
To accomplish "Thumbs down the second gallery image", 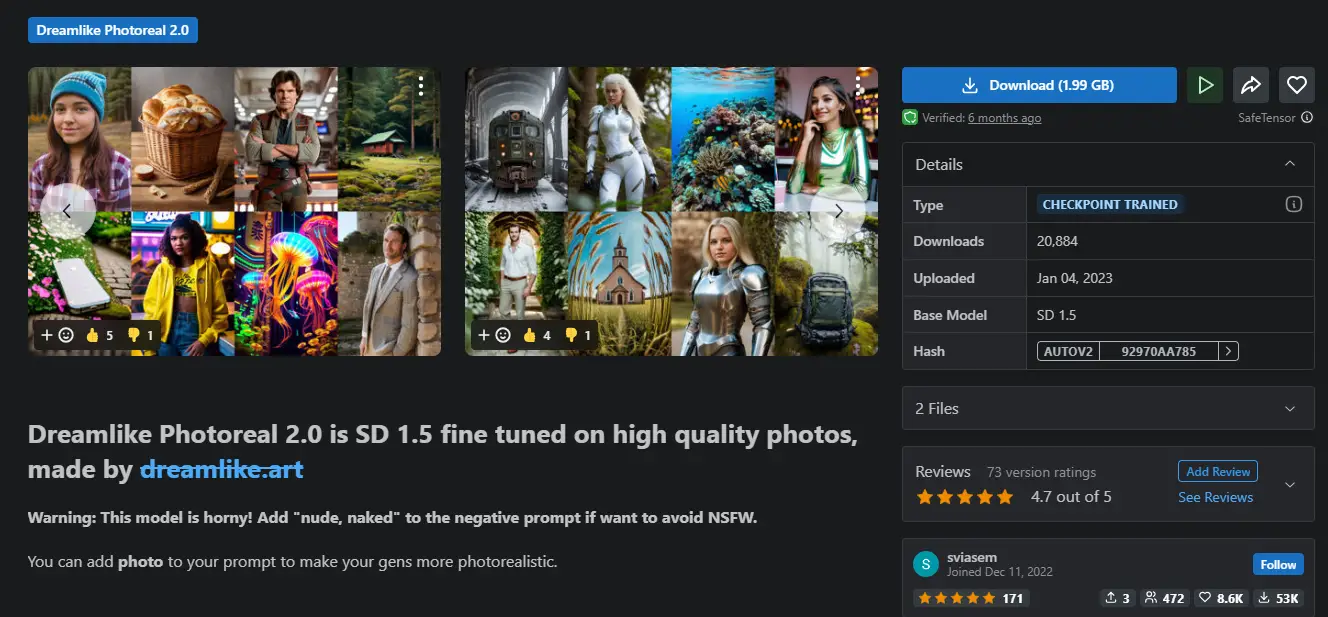I will (x=577, y=335).
